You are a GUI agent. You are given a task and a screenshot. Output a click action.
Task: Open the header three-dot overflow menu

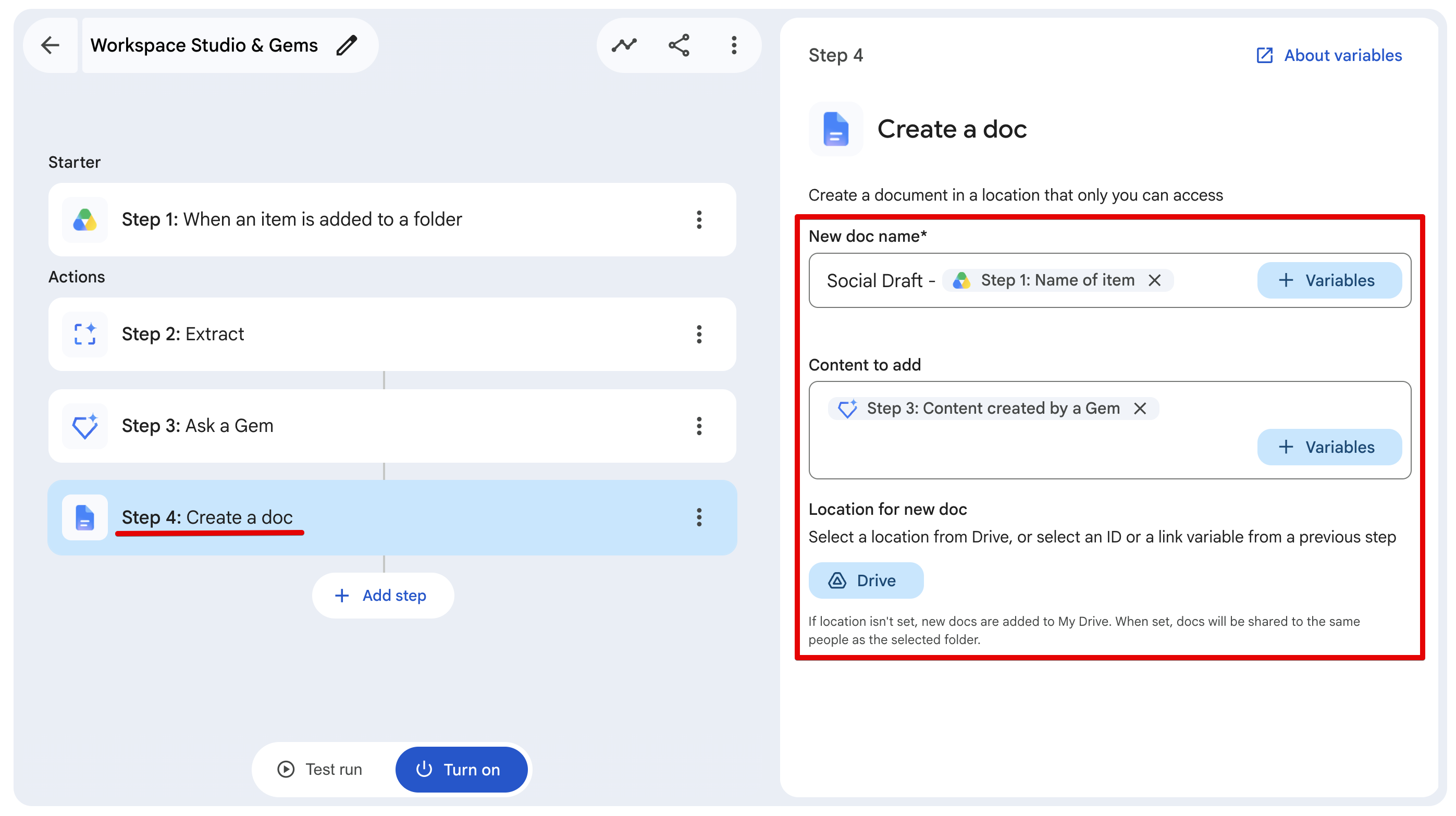[734, 45]
